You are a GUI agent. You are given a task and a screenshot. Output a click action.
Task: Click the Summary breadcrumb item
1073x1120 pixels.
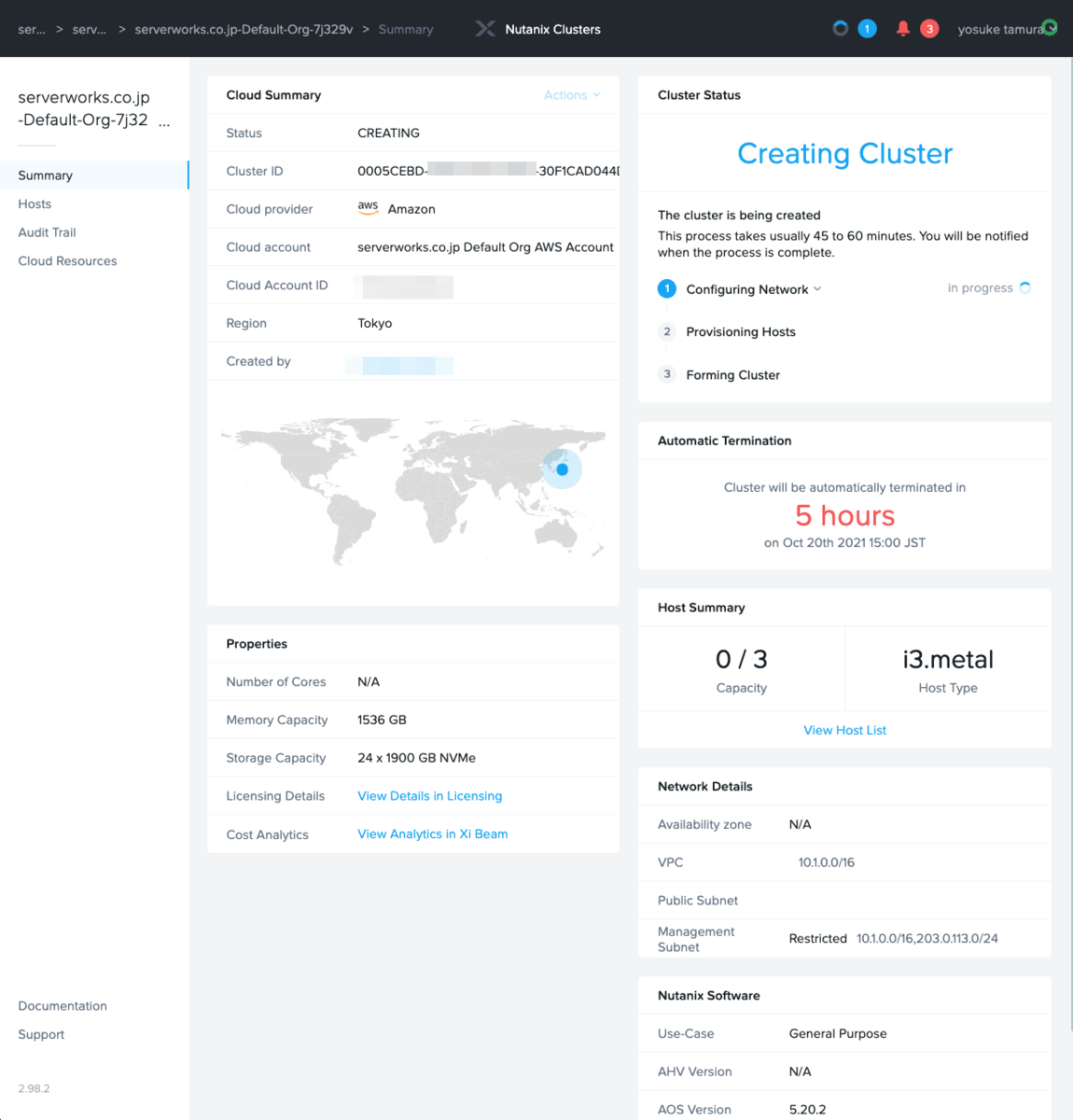pos(406,29)
